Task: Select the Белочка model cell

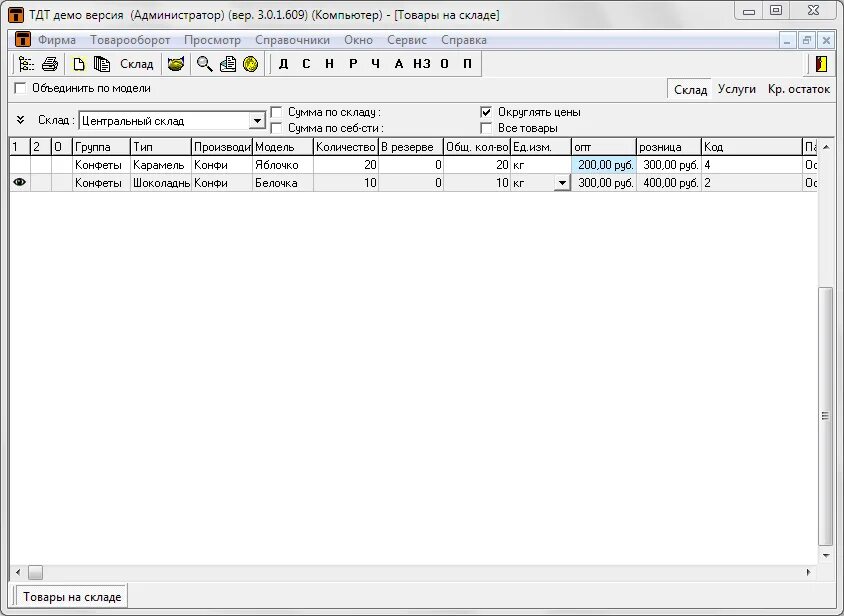Action: pyautogui.click(x=283, y=183)
